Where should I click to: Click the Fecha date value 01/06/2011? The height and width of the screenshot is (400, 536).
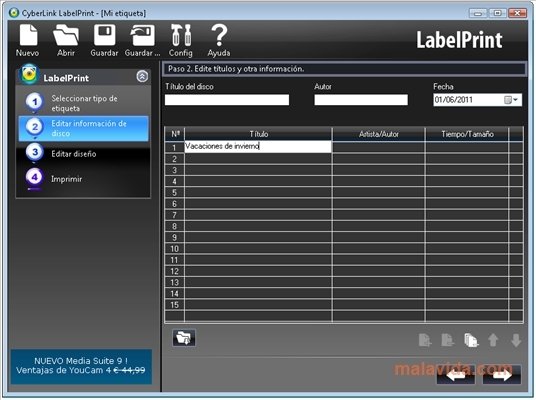point(454,100)
